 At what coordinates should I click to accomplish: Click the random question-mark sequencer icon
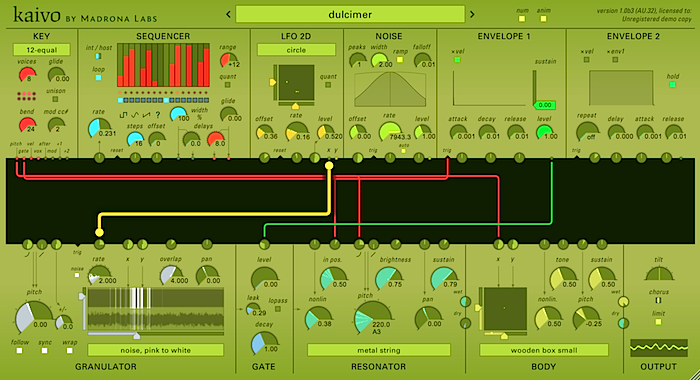point(157,115)
